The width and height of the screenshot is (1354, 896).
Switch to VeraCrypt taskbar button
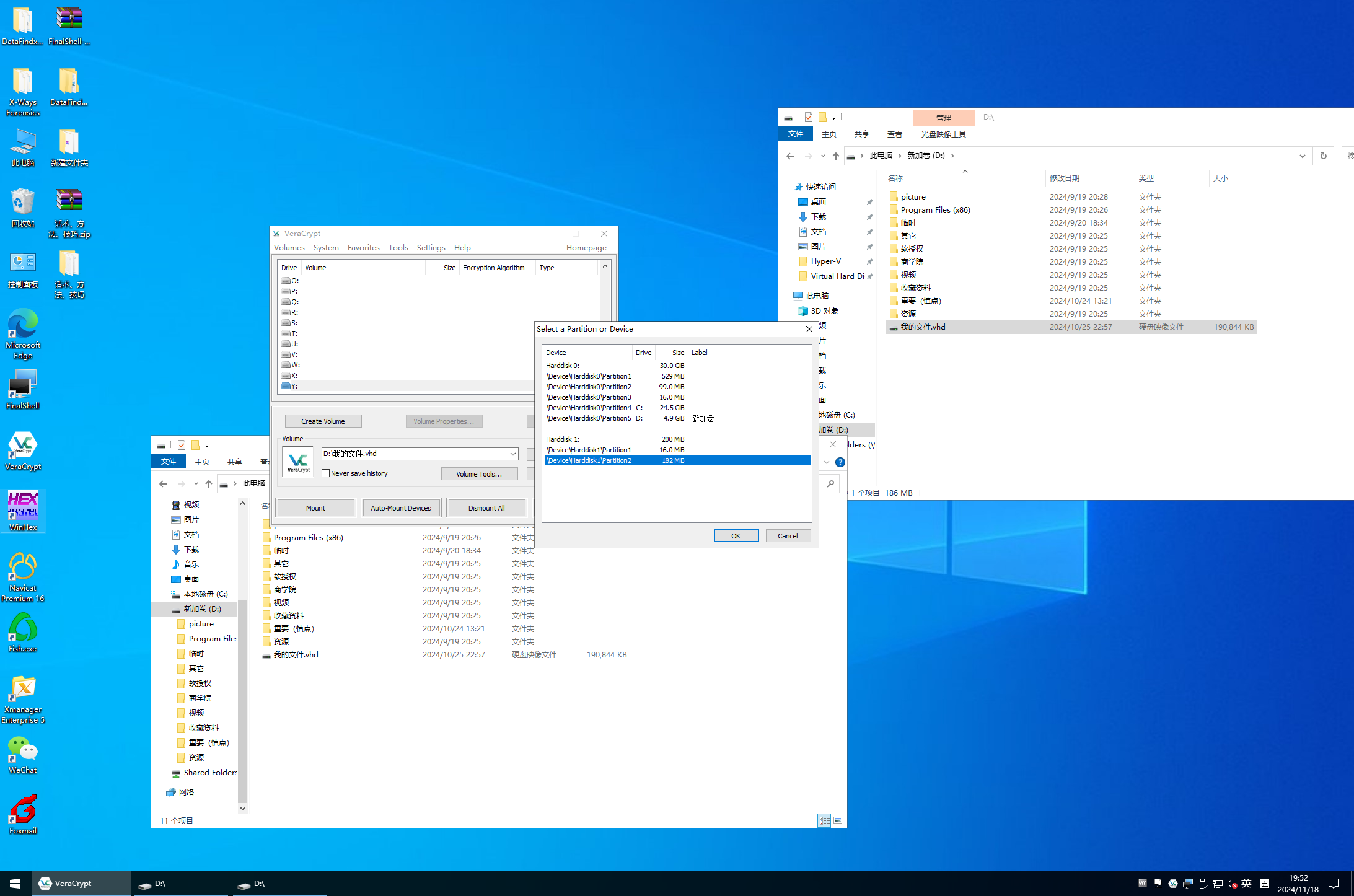click(81, 883)
